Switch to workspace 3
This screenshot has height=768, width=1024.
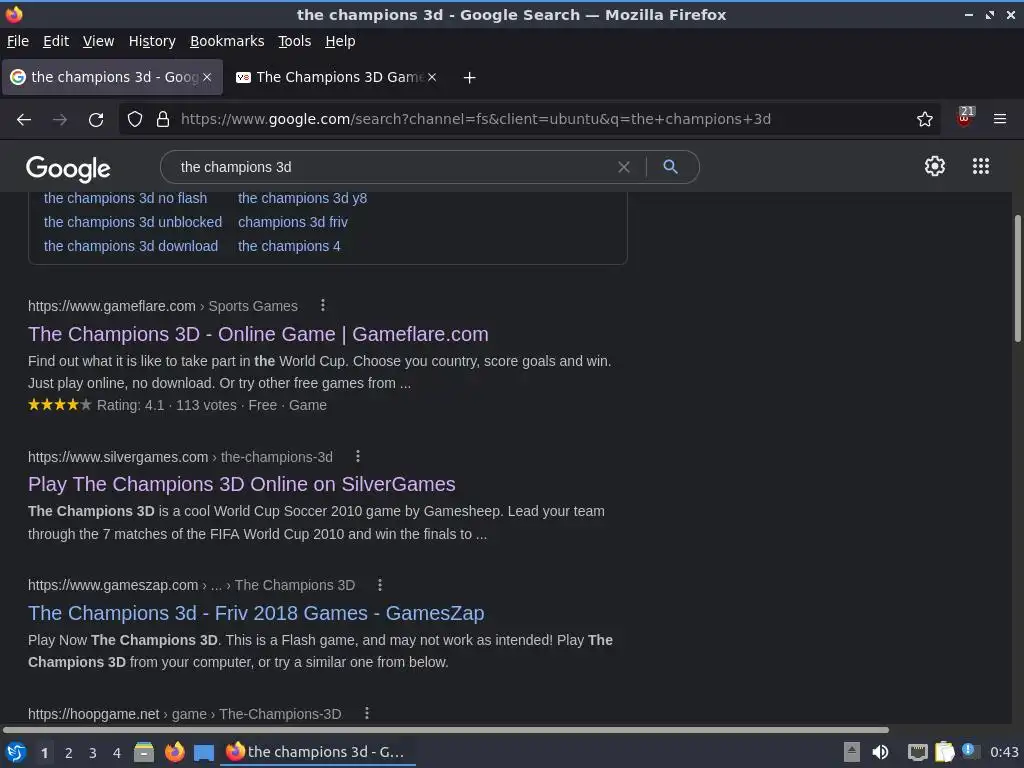[93, 753]
